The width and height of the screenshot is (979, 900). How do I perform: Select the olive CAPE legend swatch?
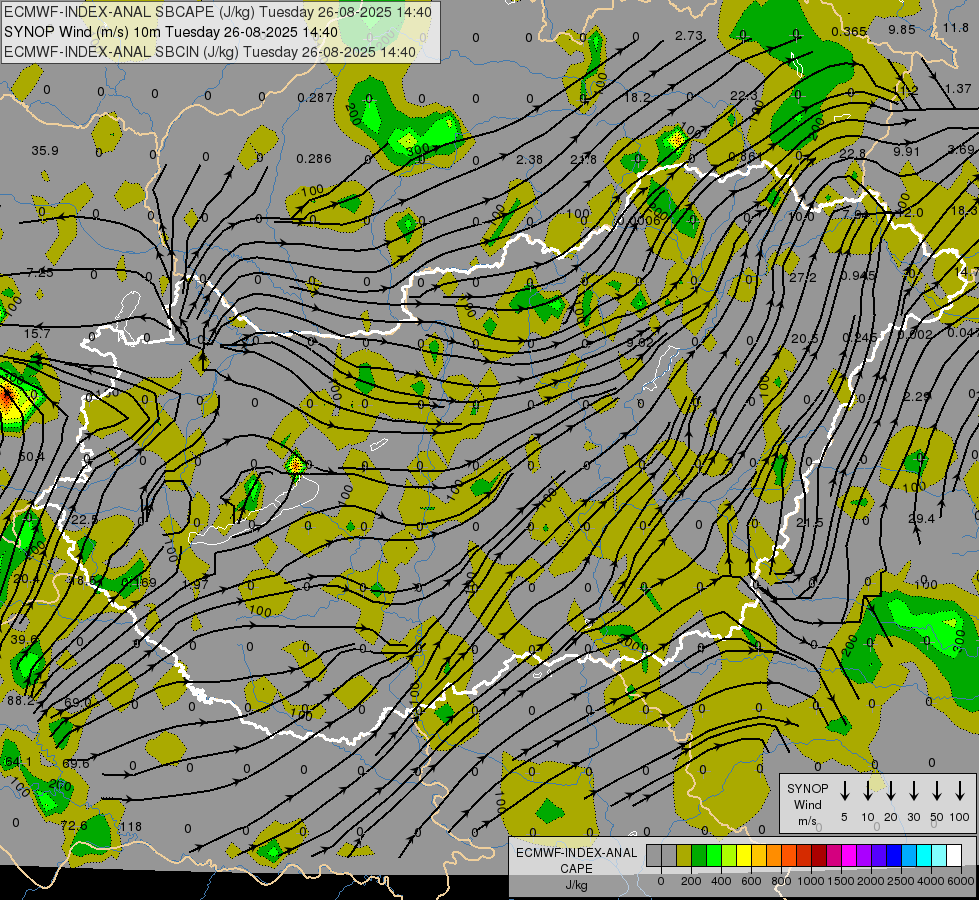684,856
